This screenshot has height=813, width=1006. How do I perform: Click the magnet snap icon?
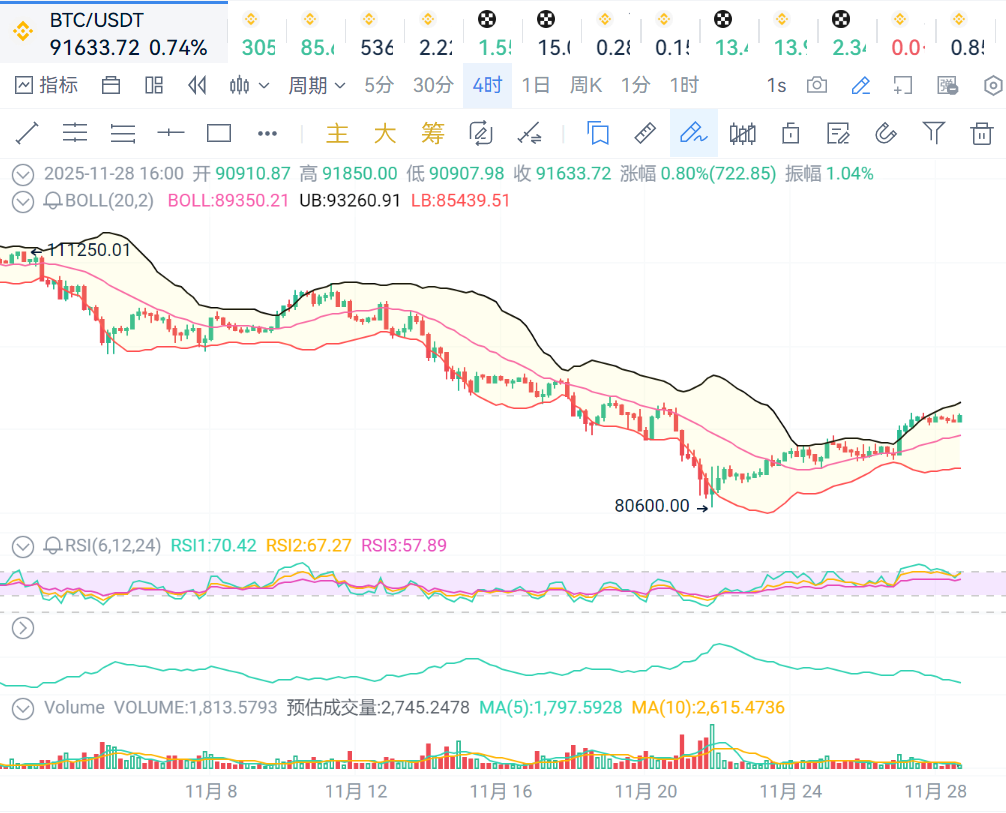click(885, 133)
